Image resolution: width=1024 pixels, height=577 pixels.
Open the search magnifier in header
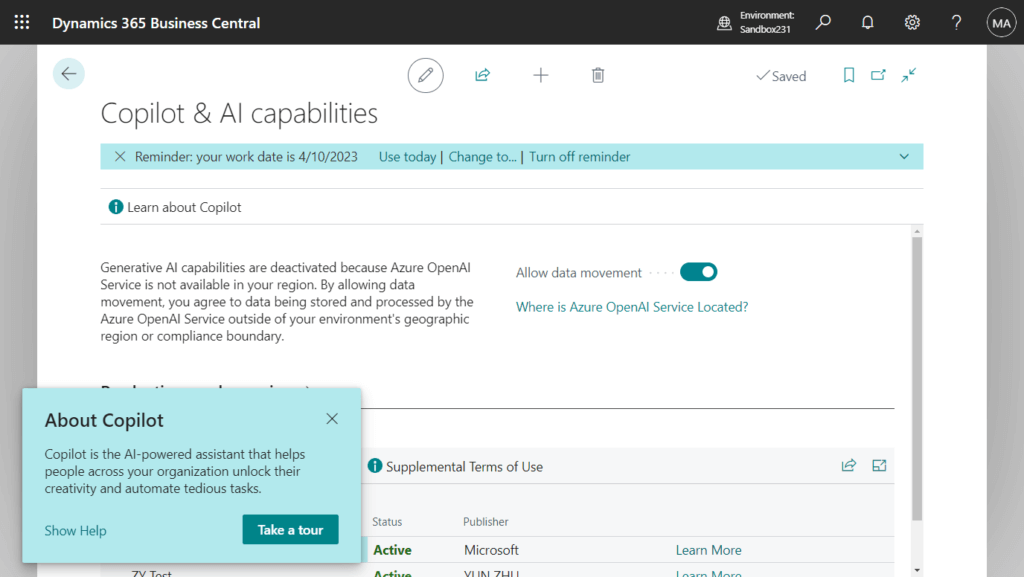[824, 22]
